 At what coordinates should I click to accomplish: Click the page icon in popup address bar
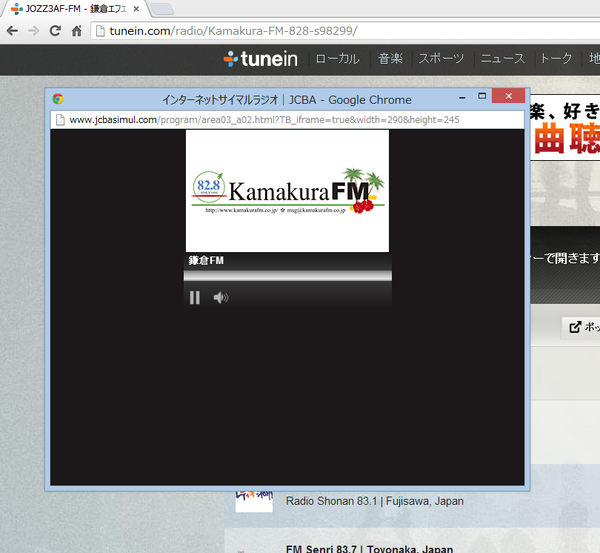(60, 120)
